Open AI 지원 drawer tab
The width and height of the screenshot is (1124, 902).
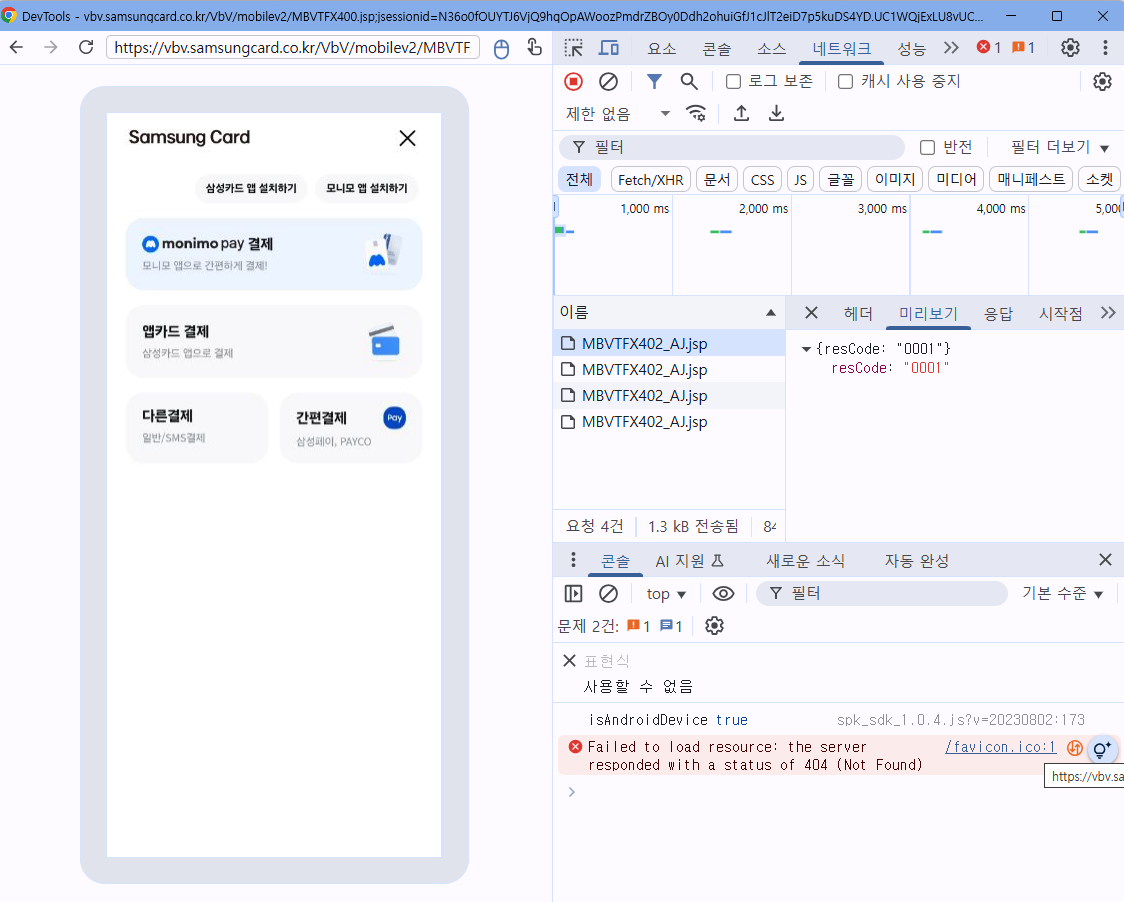click(690, 561)
